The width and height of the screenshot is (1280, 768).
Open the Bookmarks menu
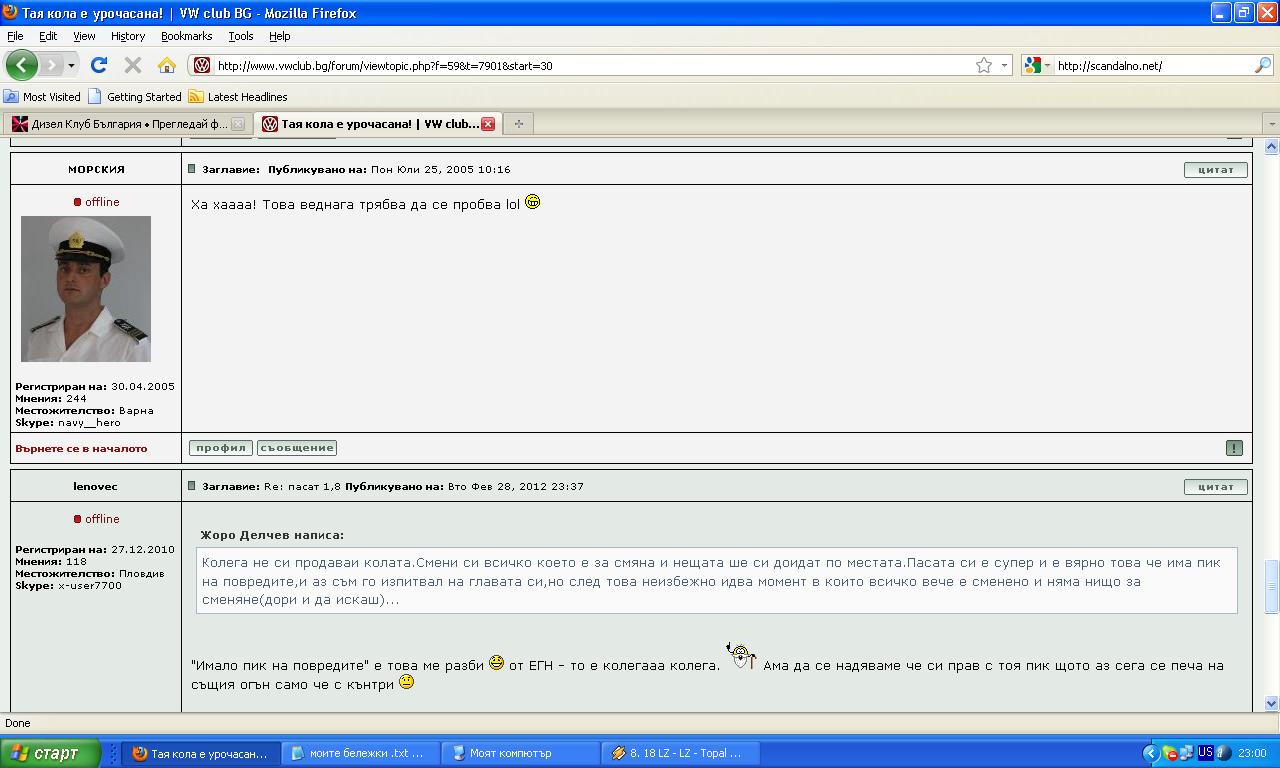186,36
